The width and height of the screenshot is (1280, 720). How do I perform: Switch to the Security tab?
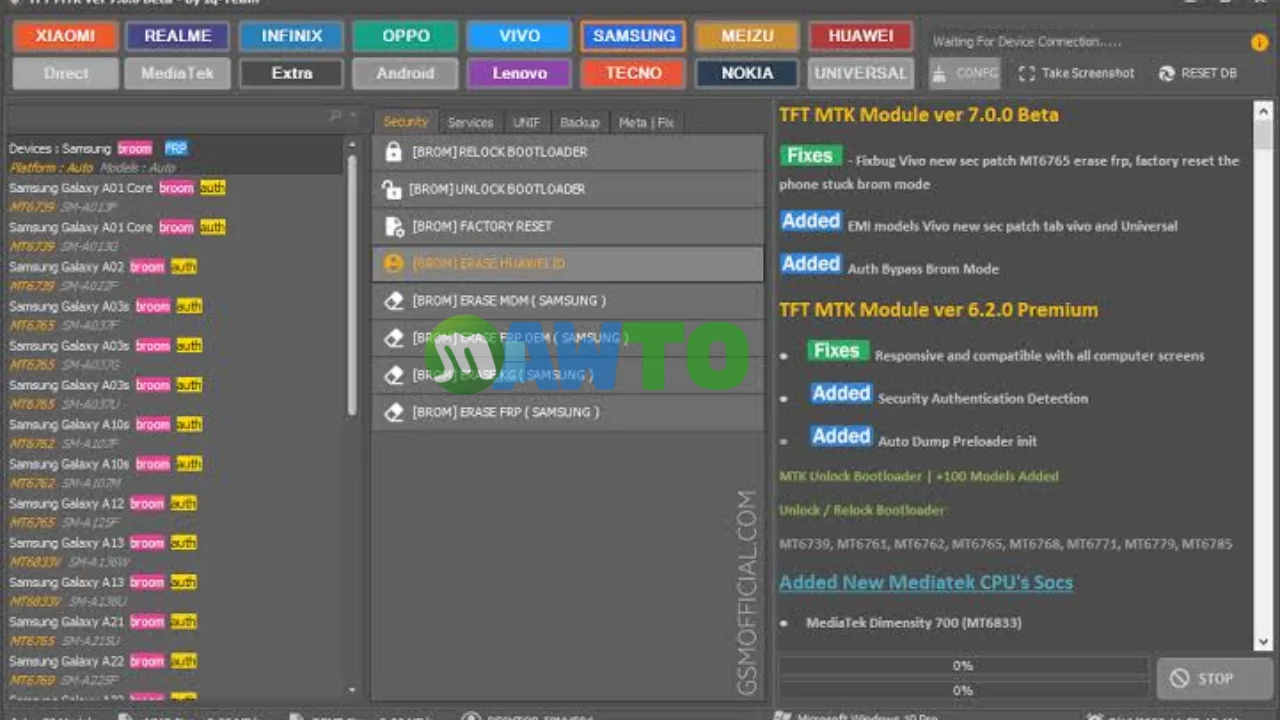405,122
